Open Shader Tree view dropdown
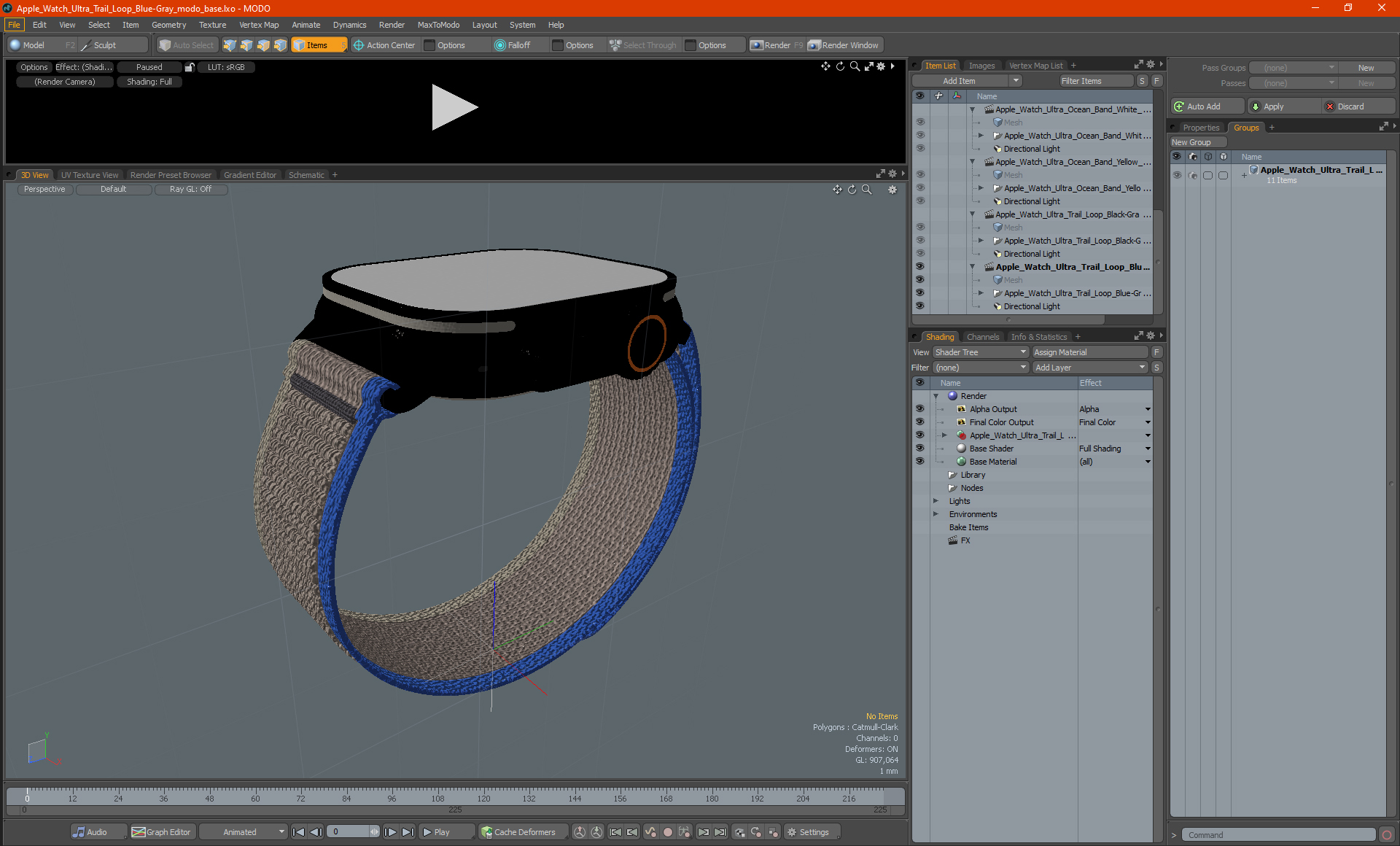 click(x=981, y=352)
